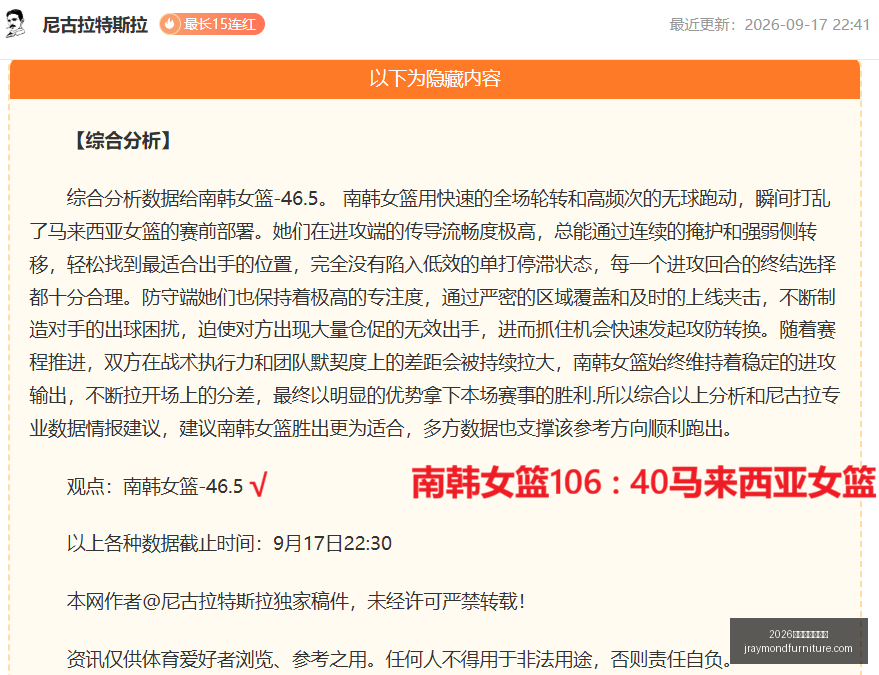
Task: Select the red check mark after -46.5
Action: pos(258,485)
